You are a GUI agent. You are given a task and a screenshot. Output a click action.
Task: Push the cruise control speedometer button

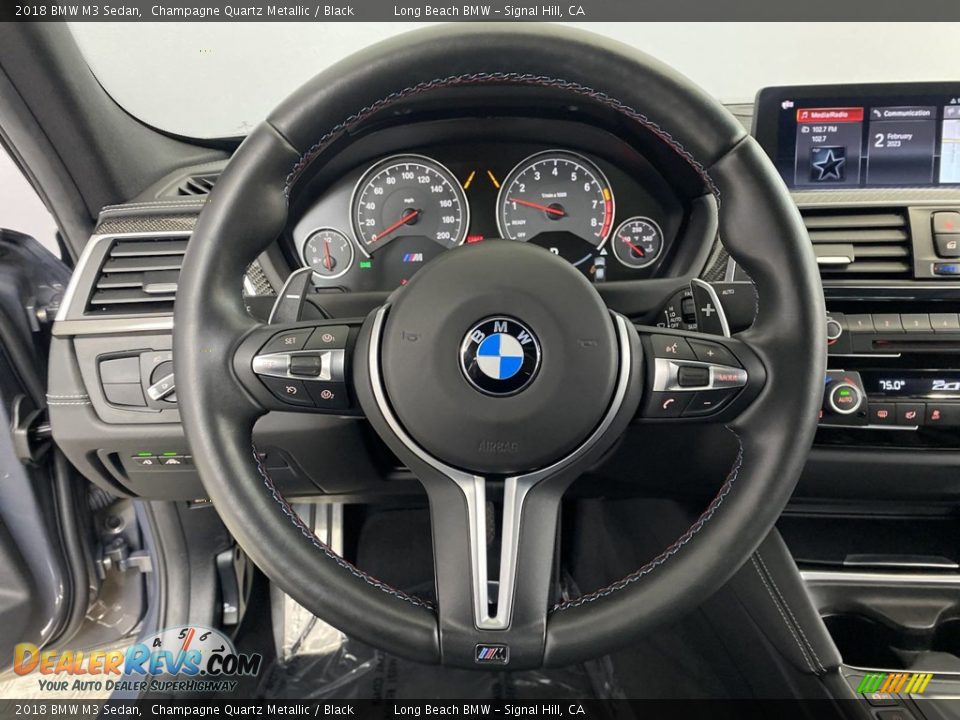tap(290, 389)
